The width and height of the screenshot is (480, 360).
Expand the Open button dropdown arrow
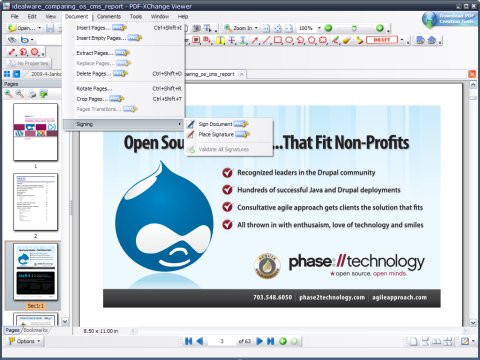[x=40, y=28]
